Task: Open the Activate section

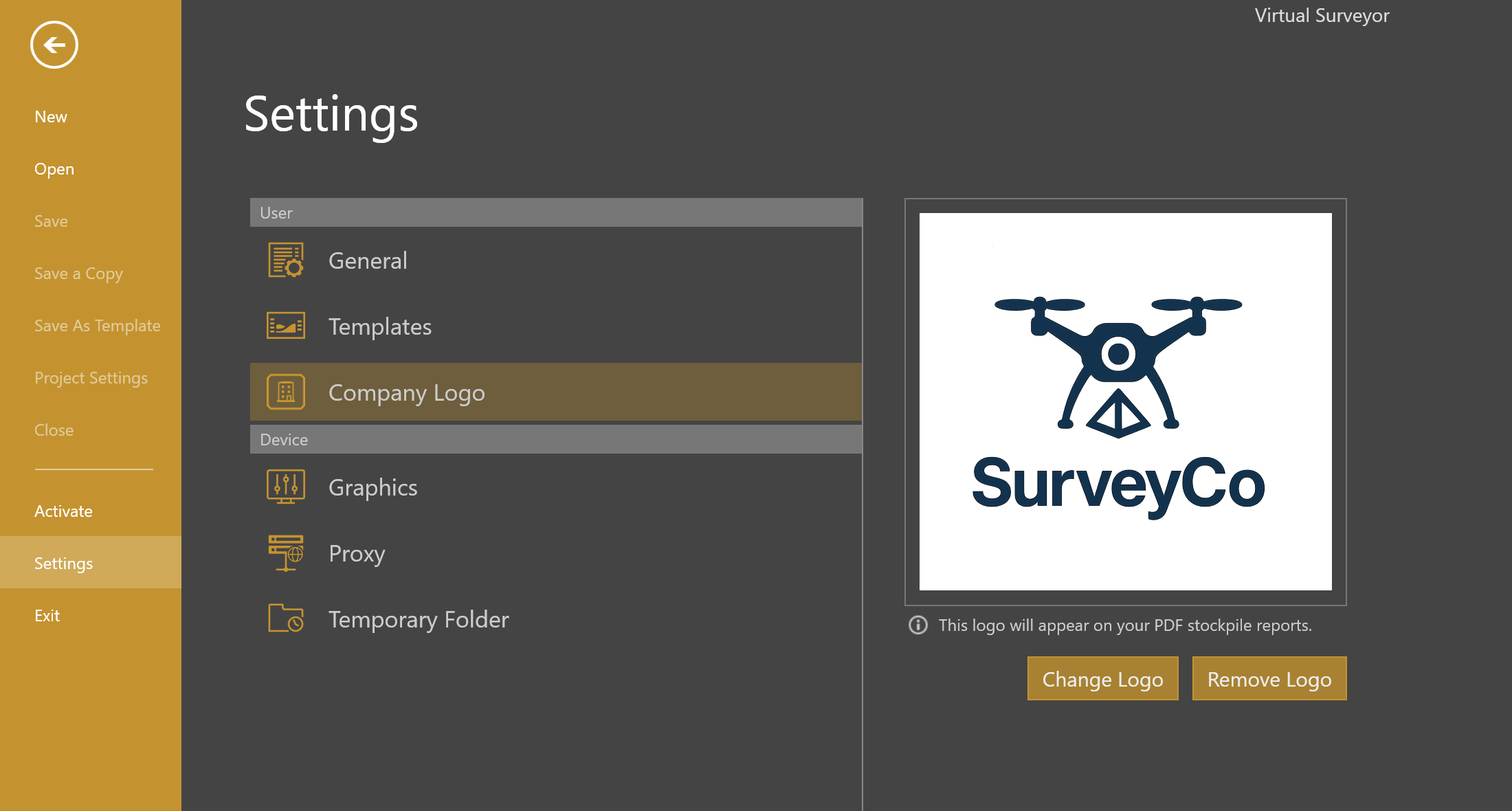Action: [63, 511]
